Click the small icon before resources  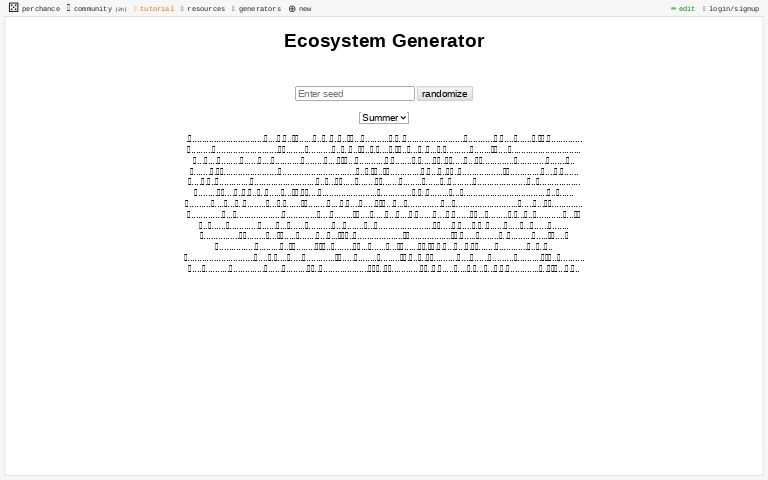[182, 9]
